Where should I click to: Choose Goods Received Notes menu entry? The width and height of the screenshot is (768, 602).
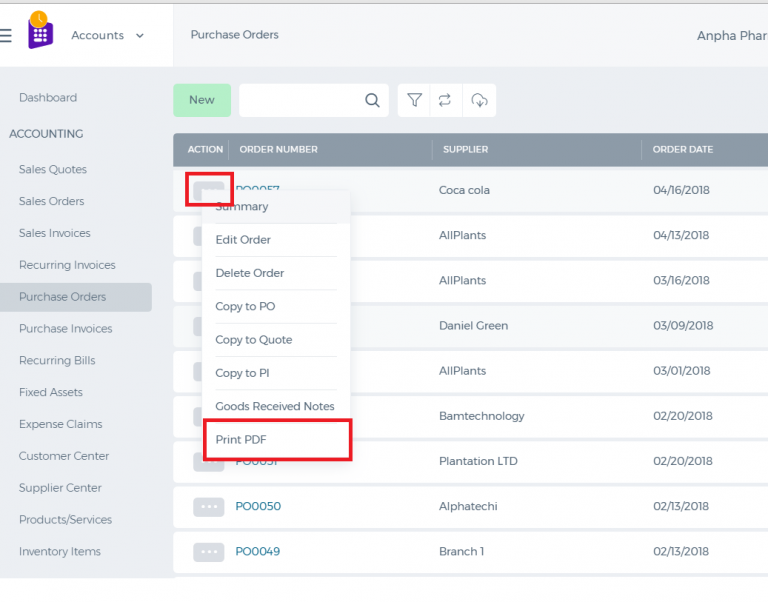pyautogui.click(x=276, y=406)
